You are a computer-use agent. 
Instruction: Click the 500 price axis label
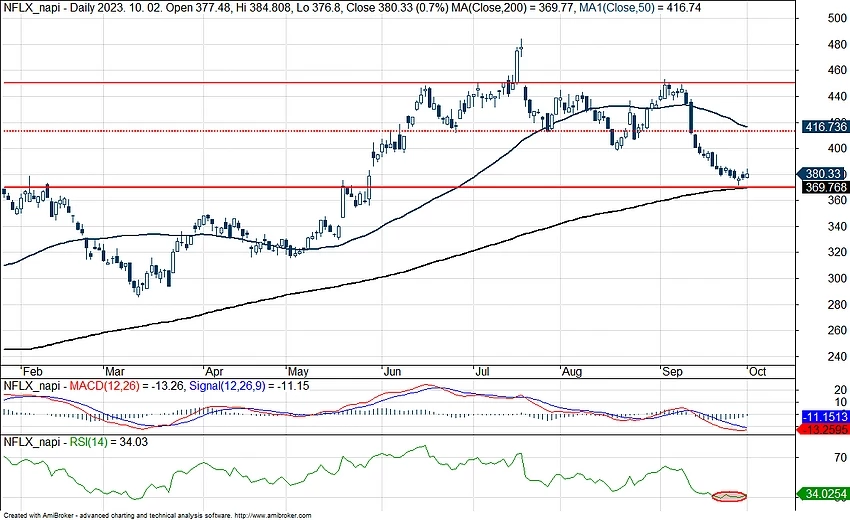coord(837,18)
